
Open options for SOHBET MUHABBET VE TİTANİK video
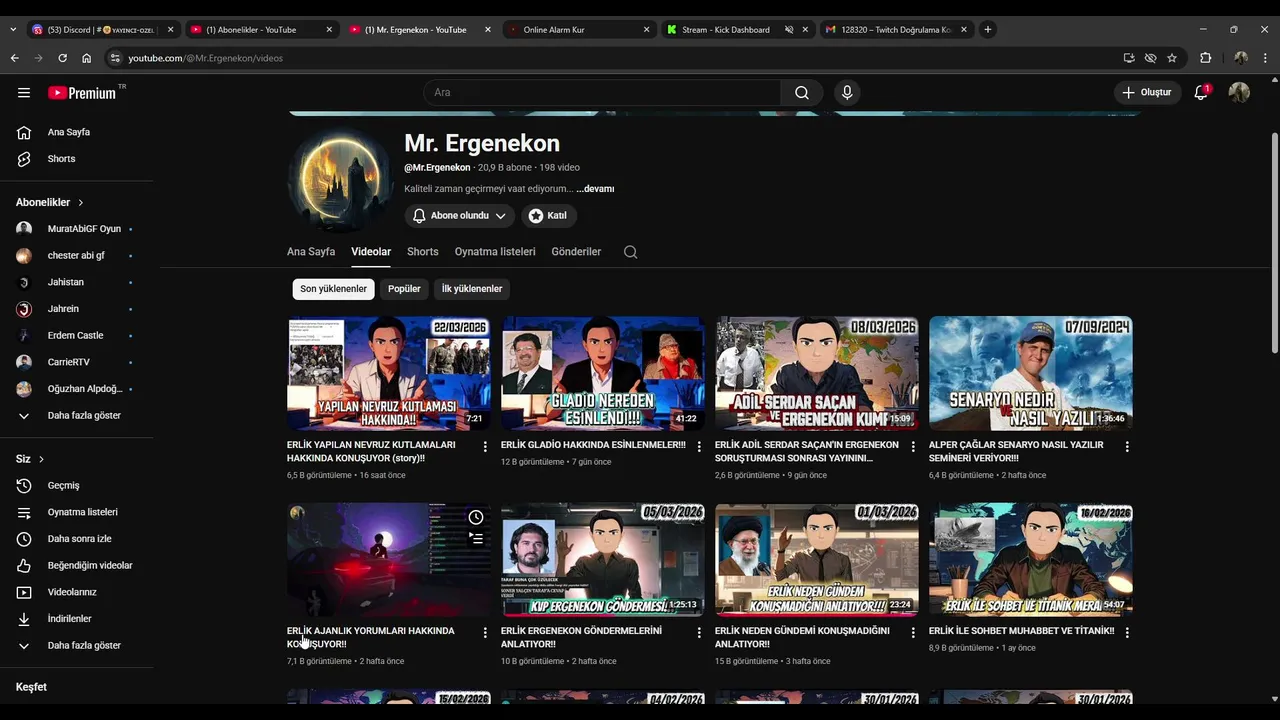(1127, 633)
